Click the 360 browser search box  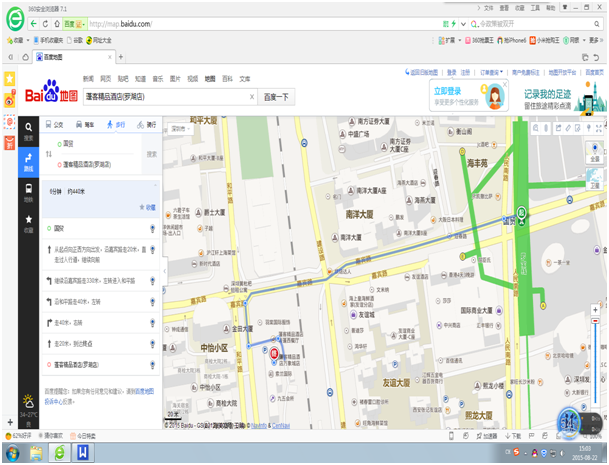[x=536, y=24]
